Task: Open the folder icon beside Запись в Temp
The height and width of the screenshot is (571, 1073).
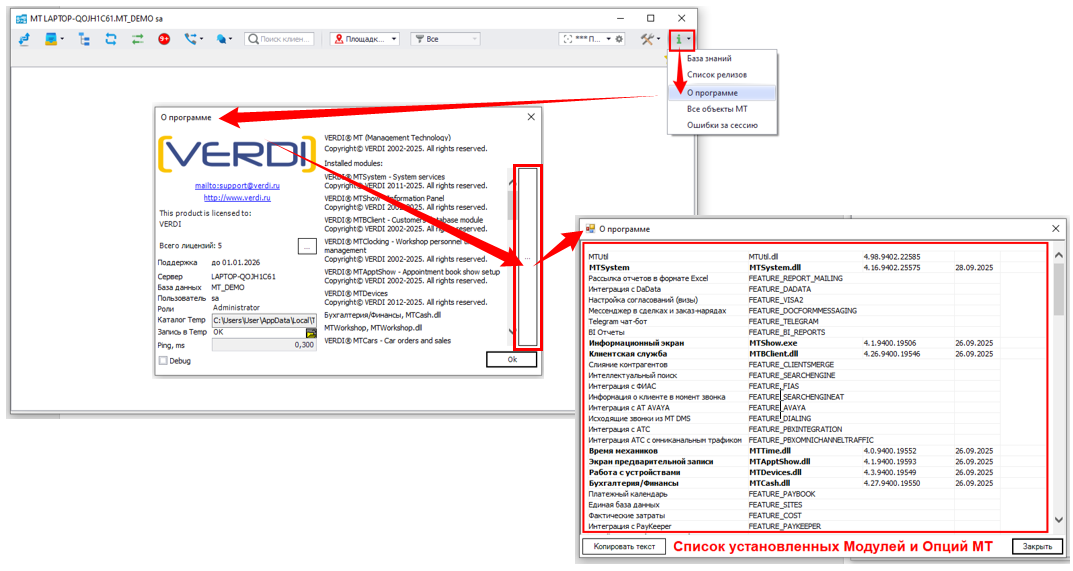Action: coord(311,332)
